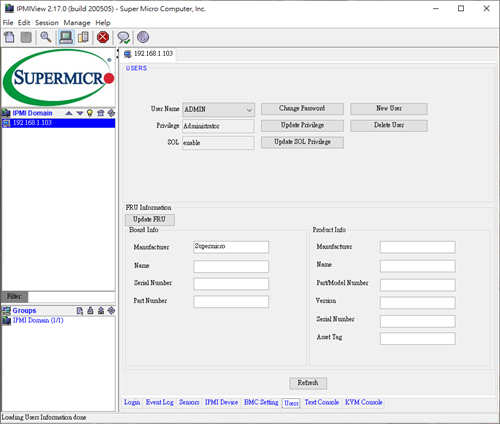Click the Part/Model Number field

tap(417, 285)
